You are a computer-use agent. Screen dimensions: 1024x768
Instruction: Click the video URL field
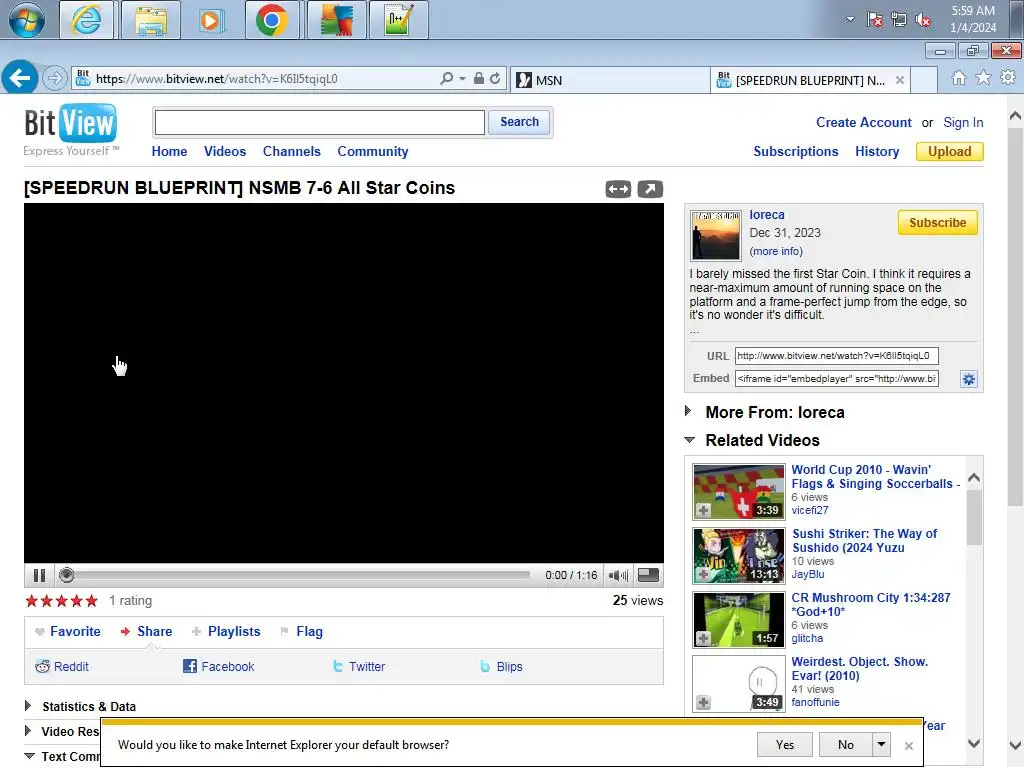coord(837,356)
